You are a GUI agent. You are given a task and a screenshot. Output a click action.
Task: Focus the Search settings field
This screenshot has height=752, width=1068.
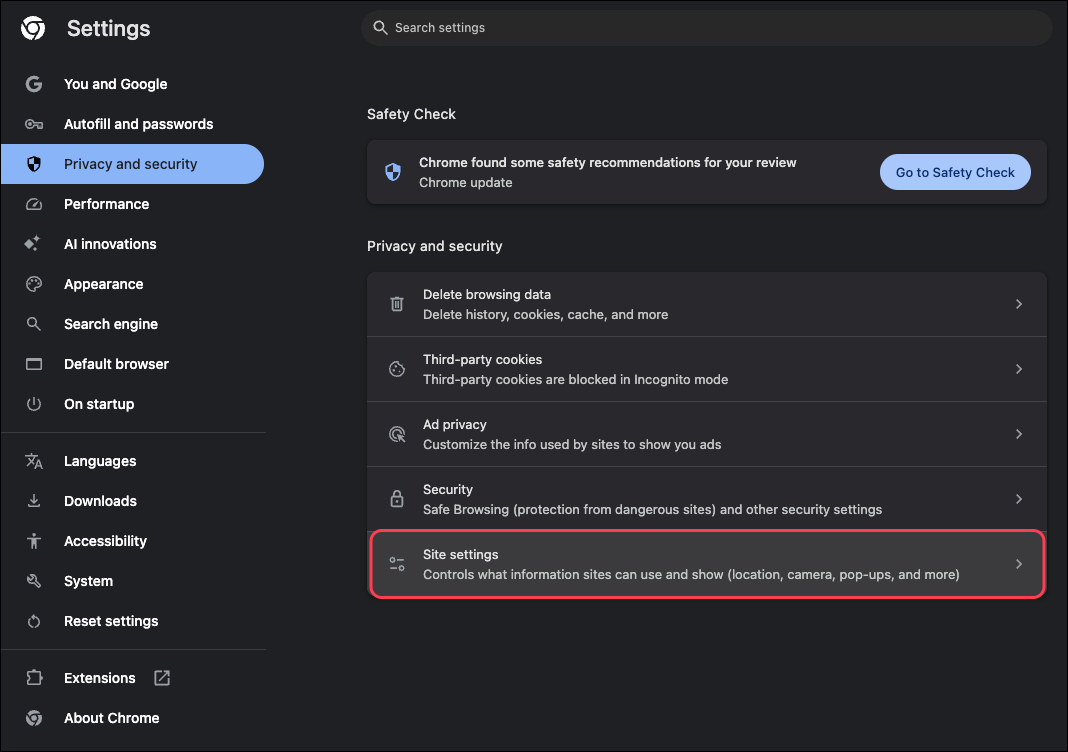coord(706,28)
